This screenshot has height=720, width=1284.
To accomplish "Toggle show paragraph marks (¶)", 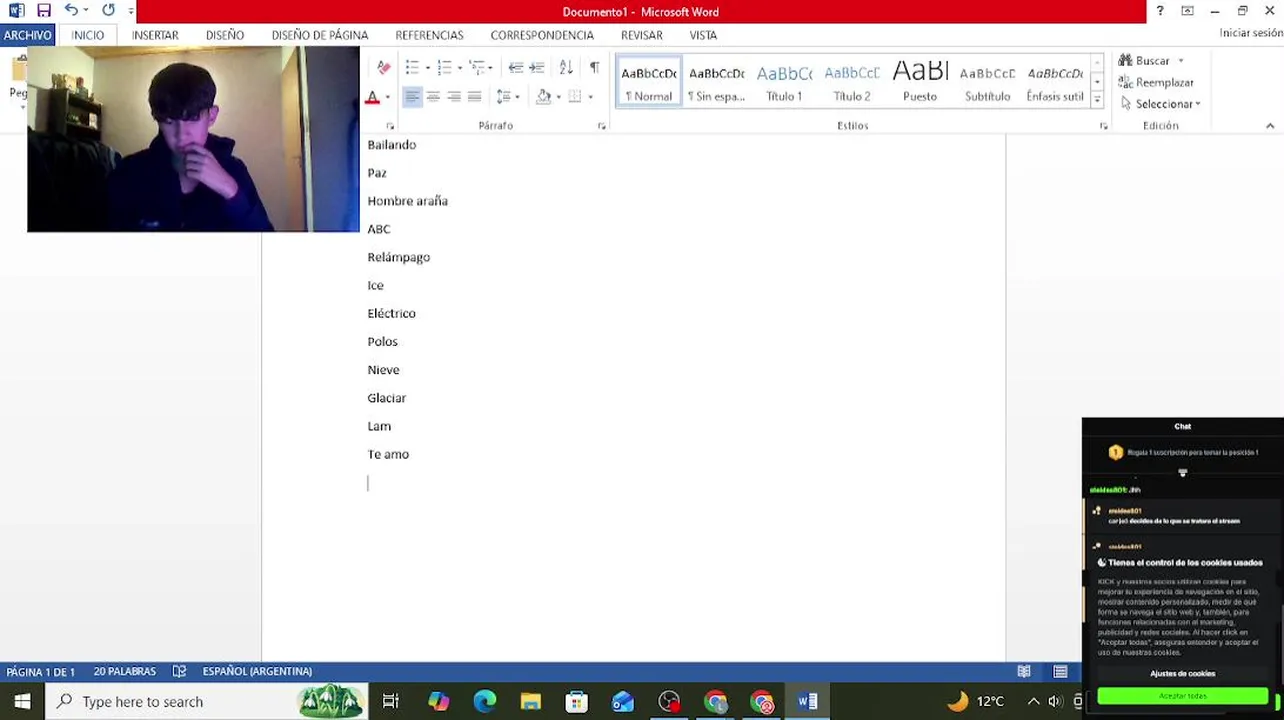I will [x=595, y=67].
